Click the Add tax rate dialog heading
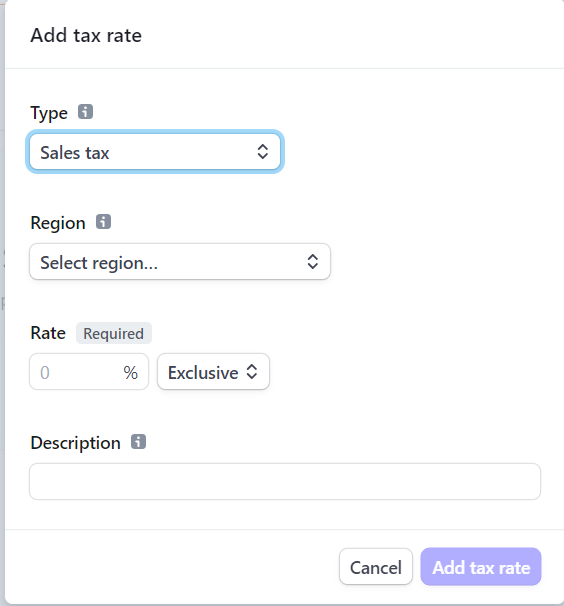Image resolution: width=564 pixels, height=606 pixels. (86, 36)
